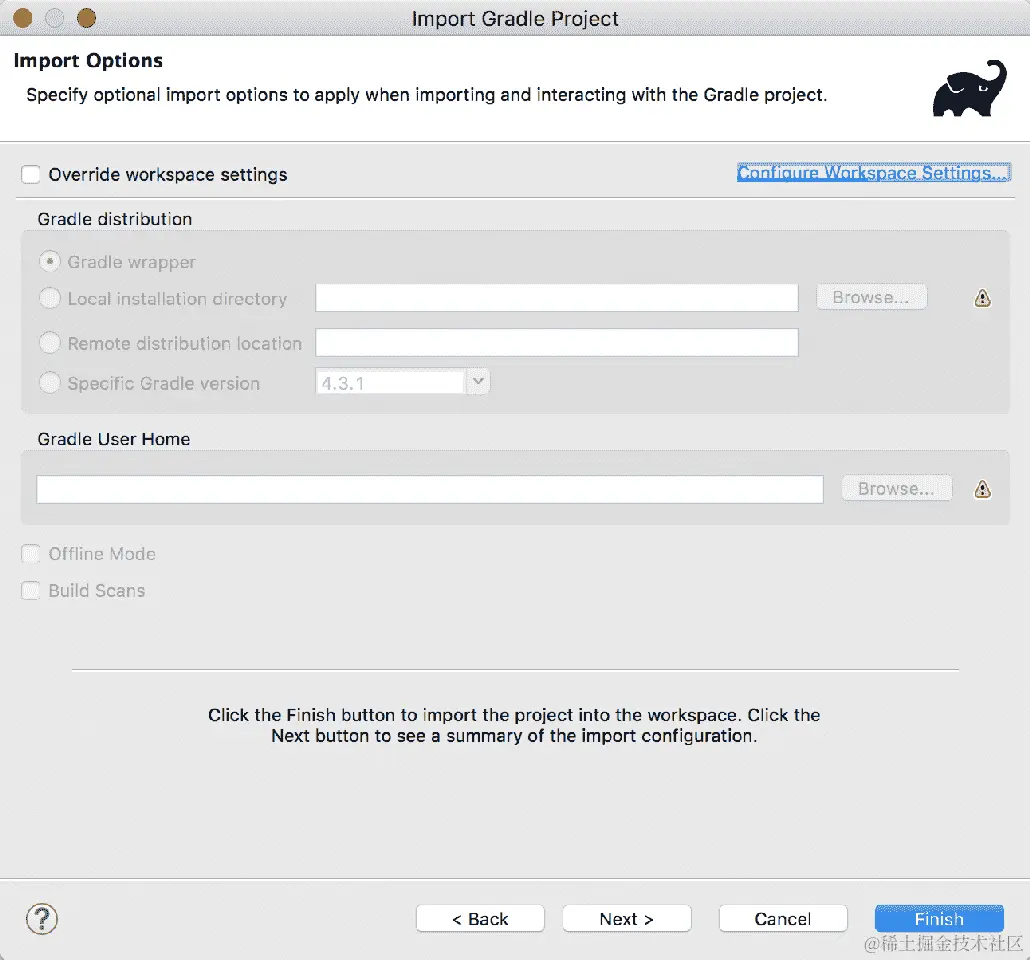Enable Override workspace settings checkbox
Image resolution: width=1030 pixels, height=960 pixels.
31,175
